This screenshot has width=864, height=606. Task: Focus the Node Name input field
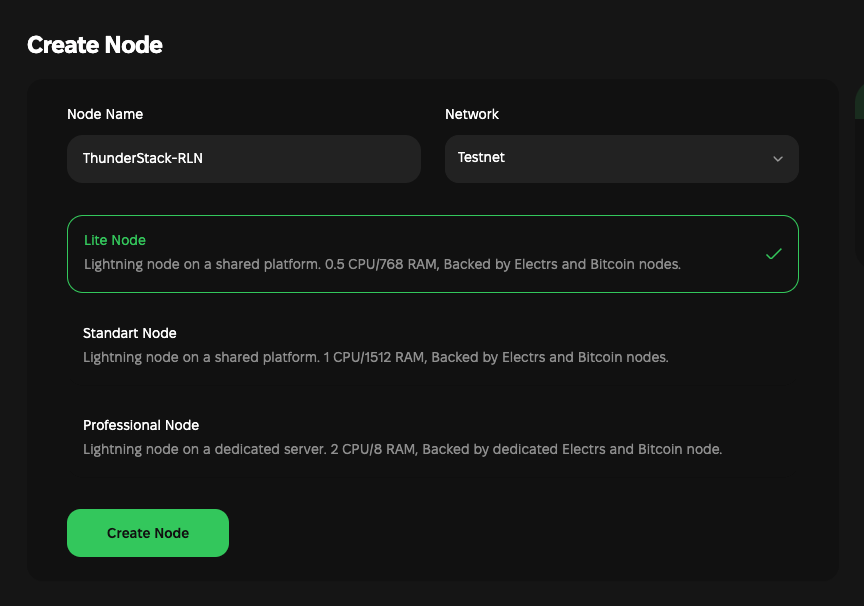point(243,159)
